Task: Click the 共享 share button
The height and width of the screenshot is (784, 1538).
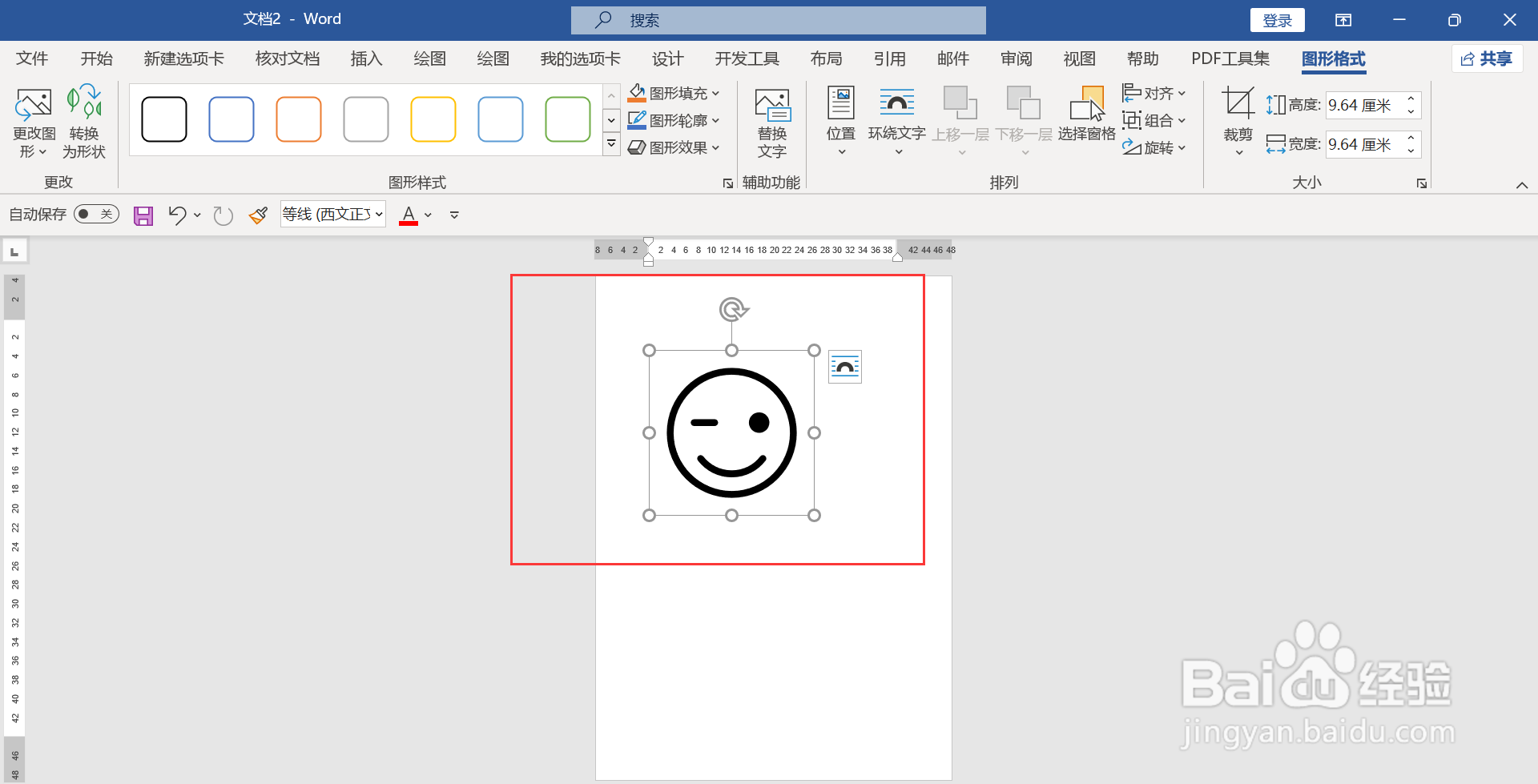Action: coord(1487,58)
